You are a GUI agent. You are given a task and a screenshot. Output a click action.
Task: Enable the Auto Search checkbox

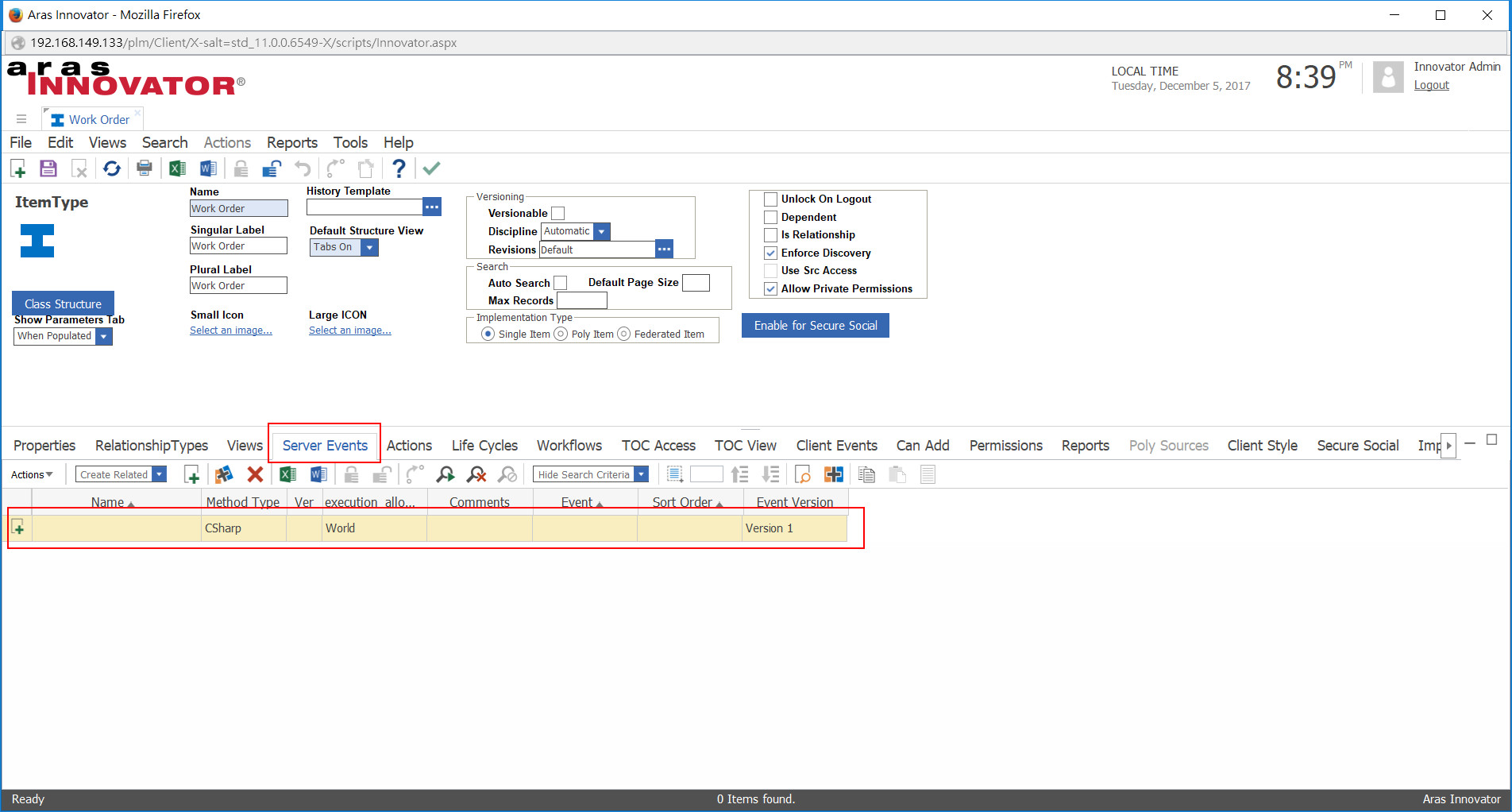[561, 283]
